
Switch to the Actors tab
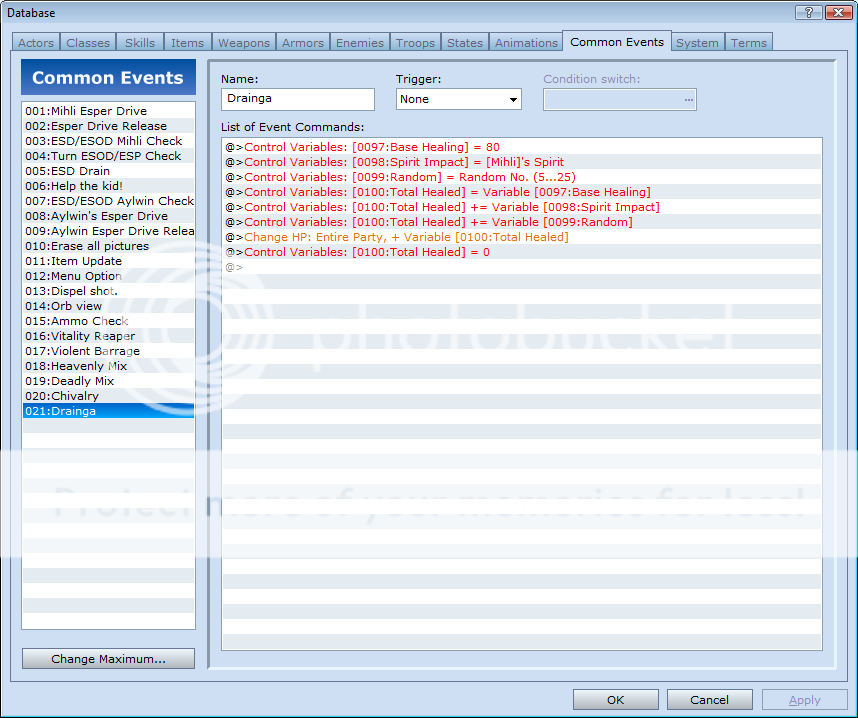36,43
